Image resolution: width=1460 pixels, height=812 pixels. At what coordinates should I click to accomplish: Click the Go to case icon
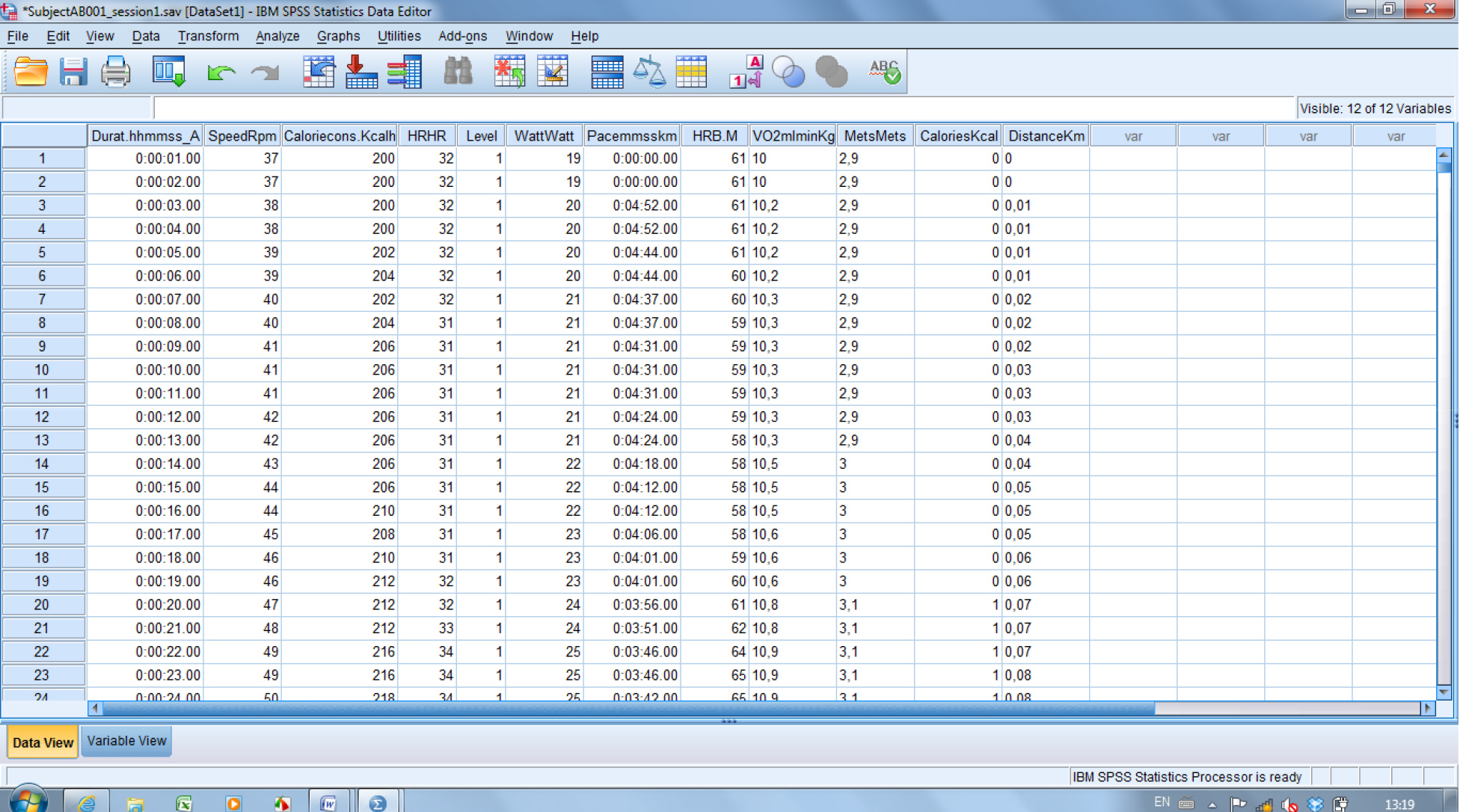(x=319, y=72)
